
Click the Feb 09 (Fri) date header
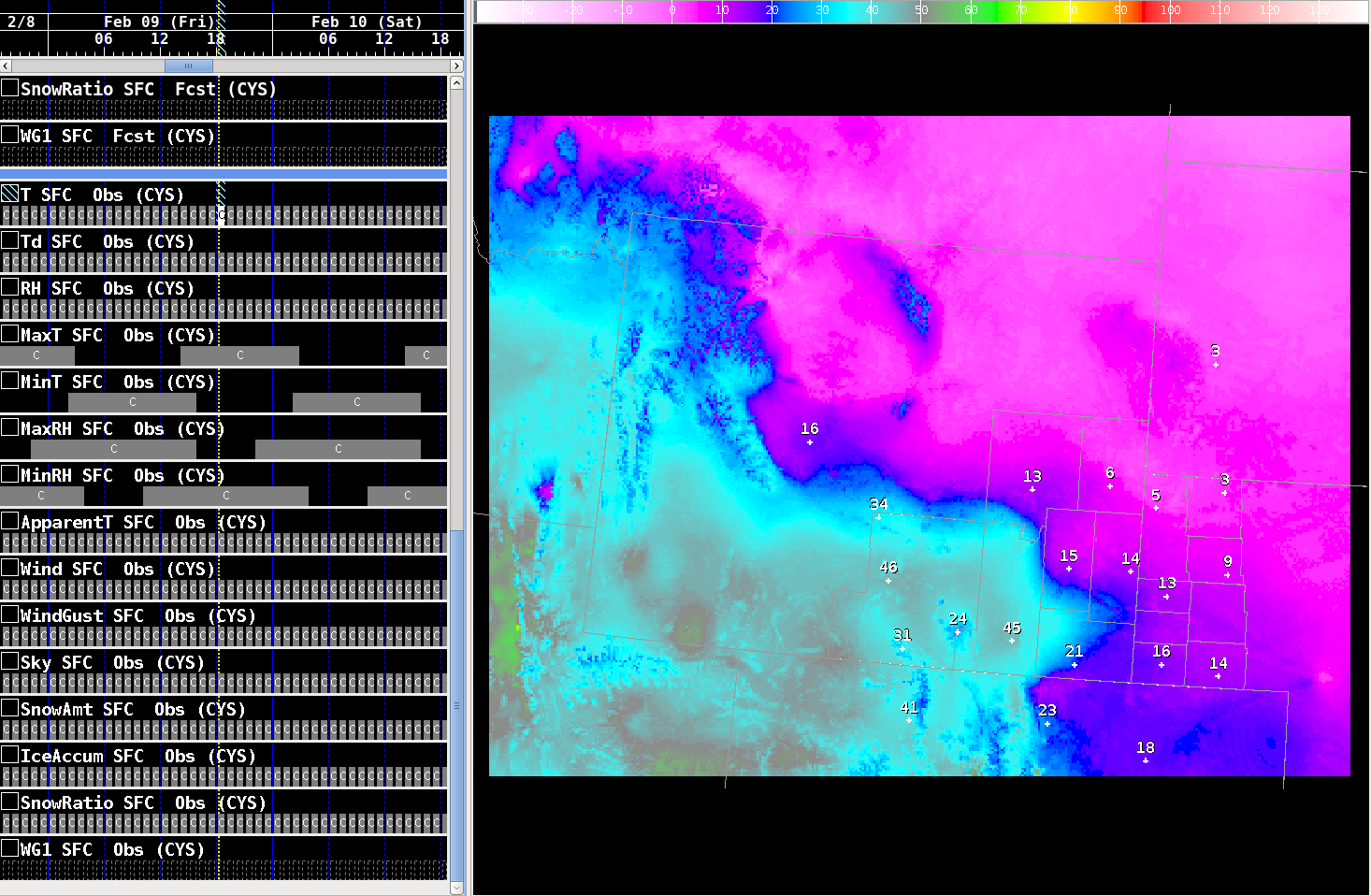(158, 22)
